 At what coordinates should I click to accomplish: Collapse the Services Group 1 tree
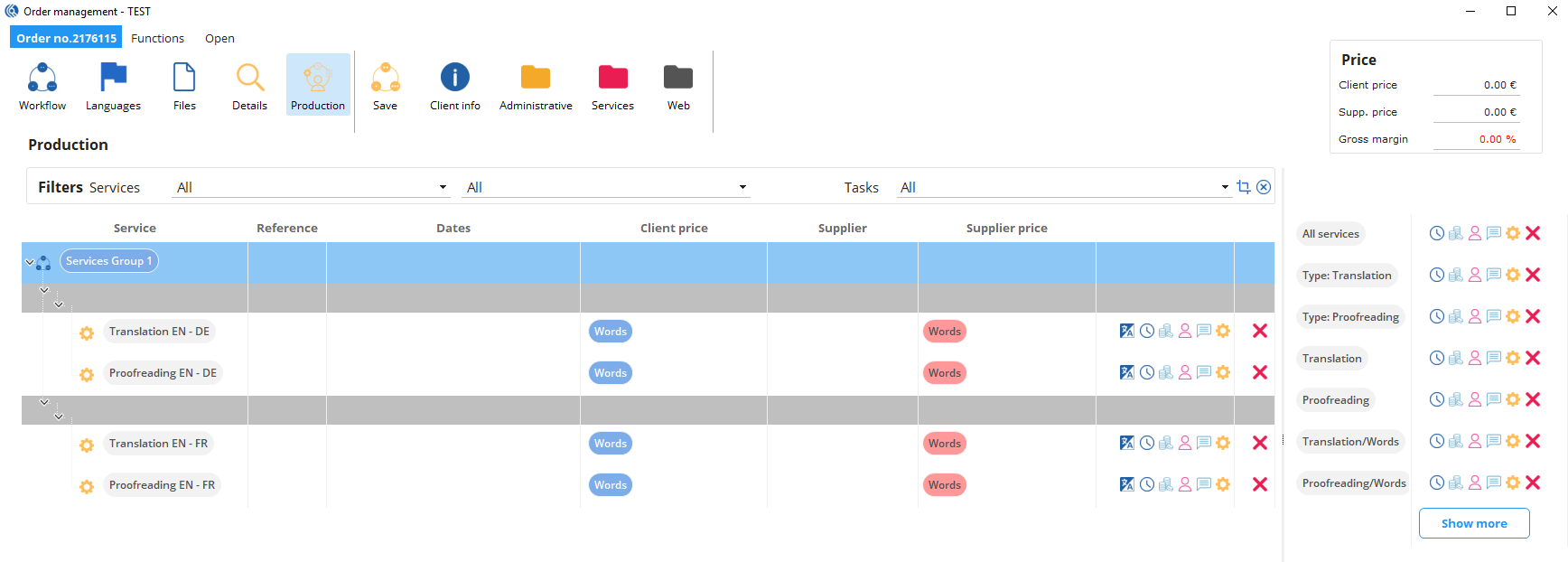[30, 262]
